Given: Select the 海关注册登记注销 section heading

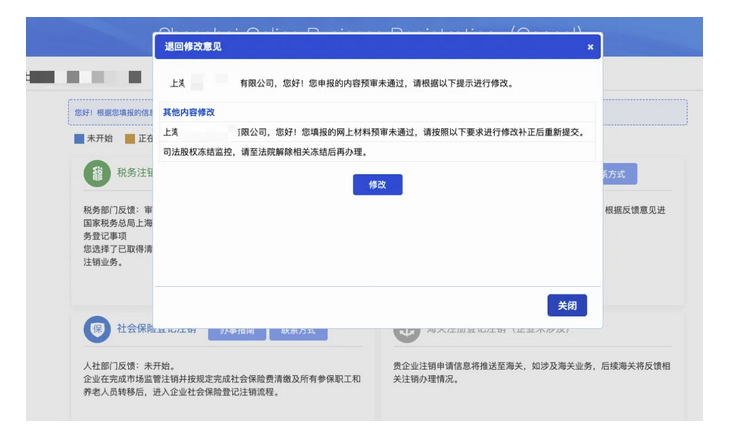Looking at the screenshot, I should [490, 329].
